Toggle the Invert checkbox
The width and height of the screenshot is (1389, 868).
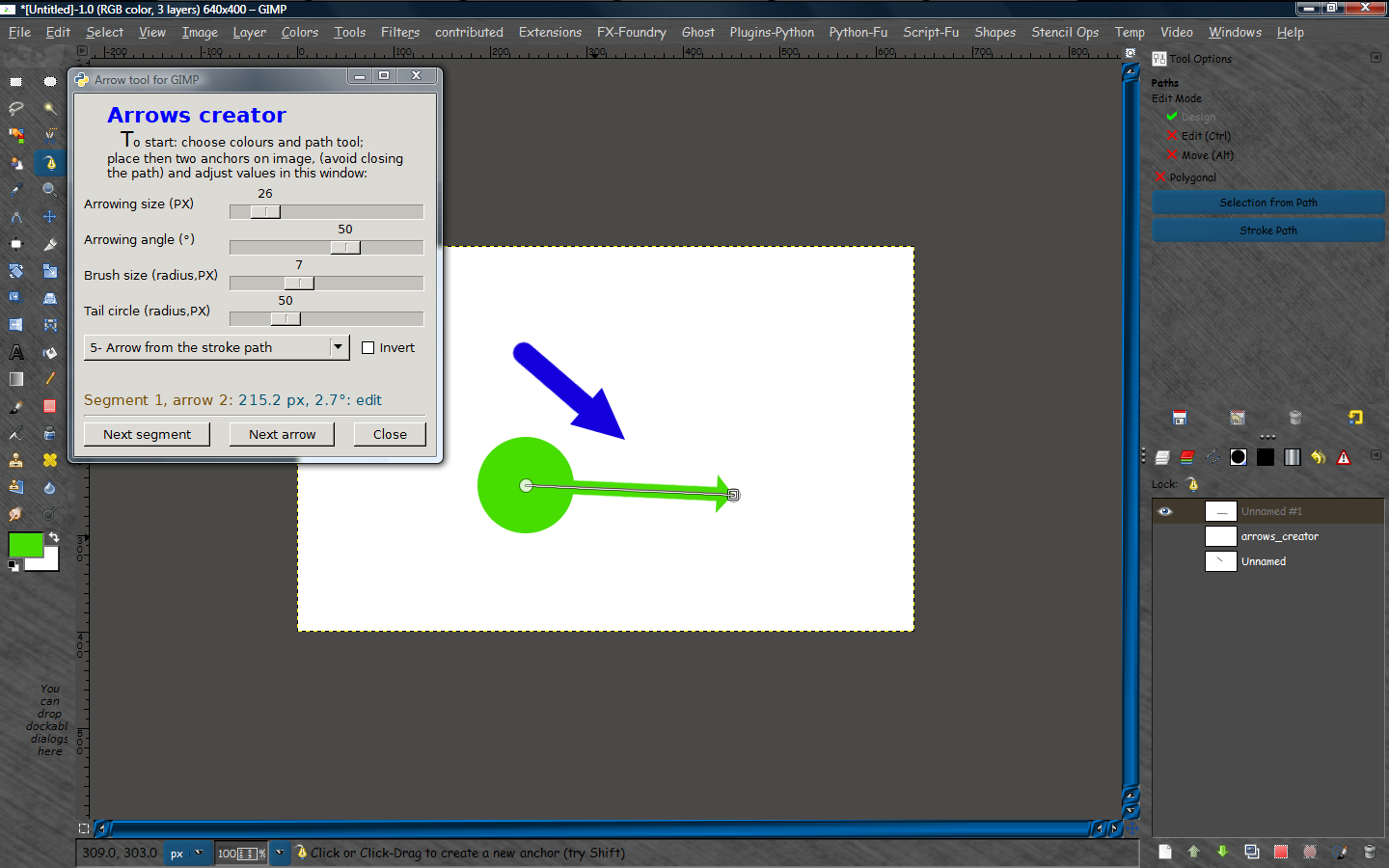(368, 347)
